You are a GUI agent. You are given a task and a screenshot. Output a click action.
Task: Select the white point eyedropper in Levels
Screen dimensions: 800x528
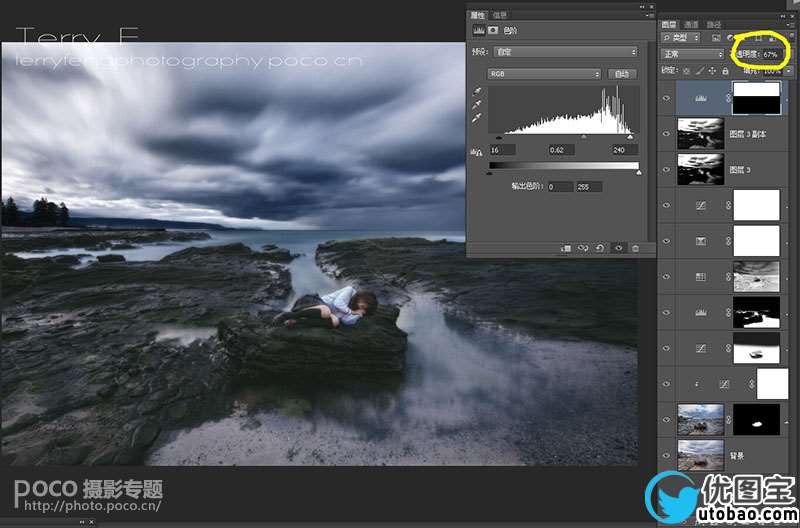point(477,118)
